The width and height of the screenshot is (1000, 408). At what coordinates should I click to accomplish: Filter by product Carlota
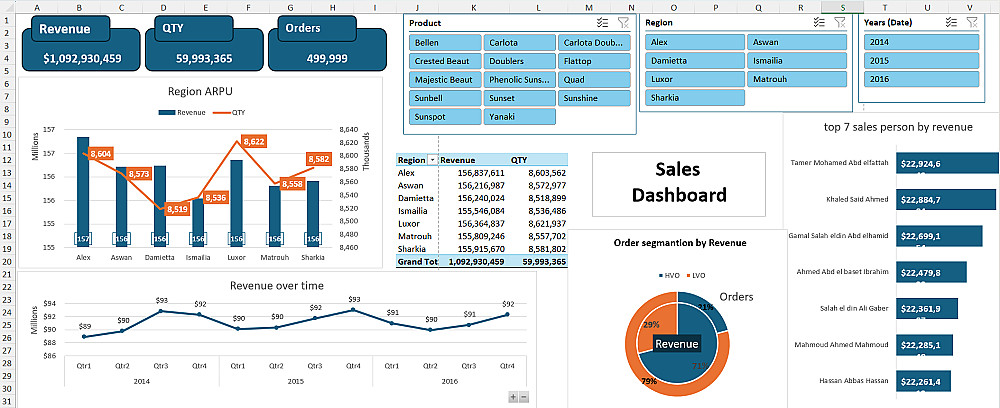coord(520,43)
